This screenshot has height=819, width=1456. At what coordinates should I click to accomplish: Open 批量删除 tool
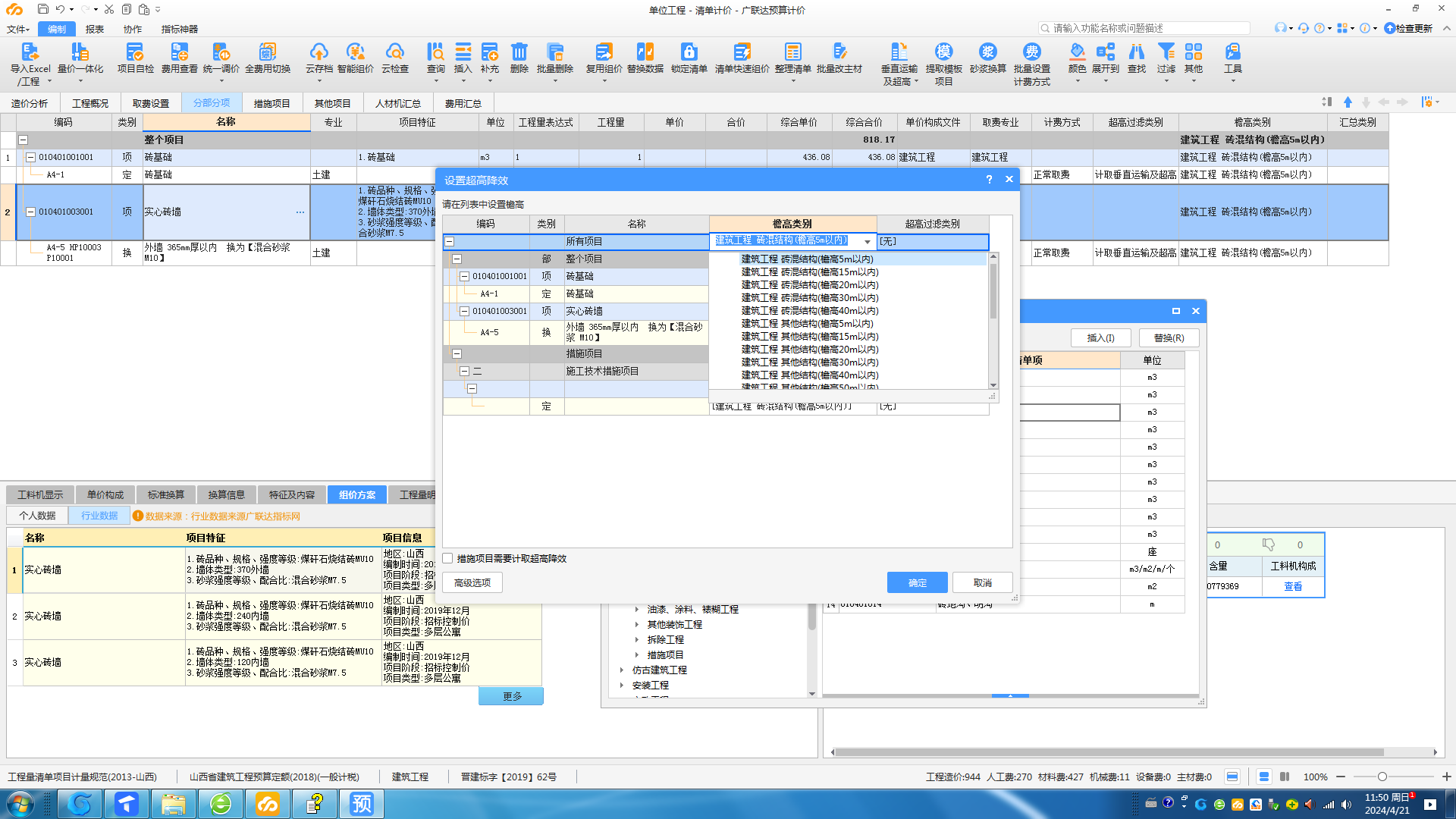[x=554, y=58]
